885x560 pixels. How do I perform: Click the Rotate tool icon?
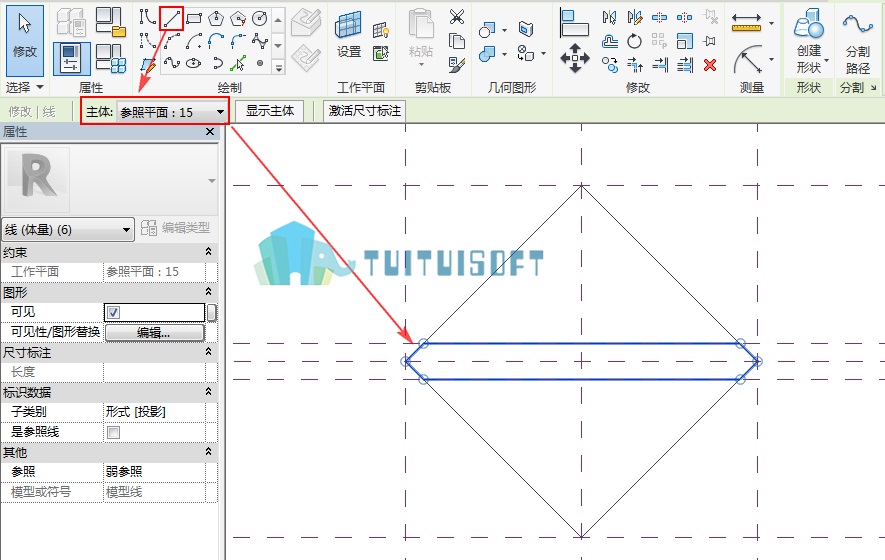pos(634,41)
